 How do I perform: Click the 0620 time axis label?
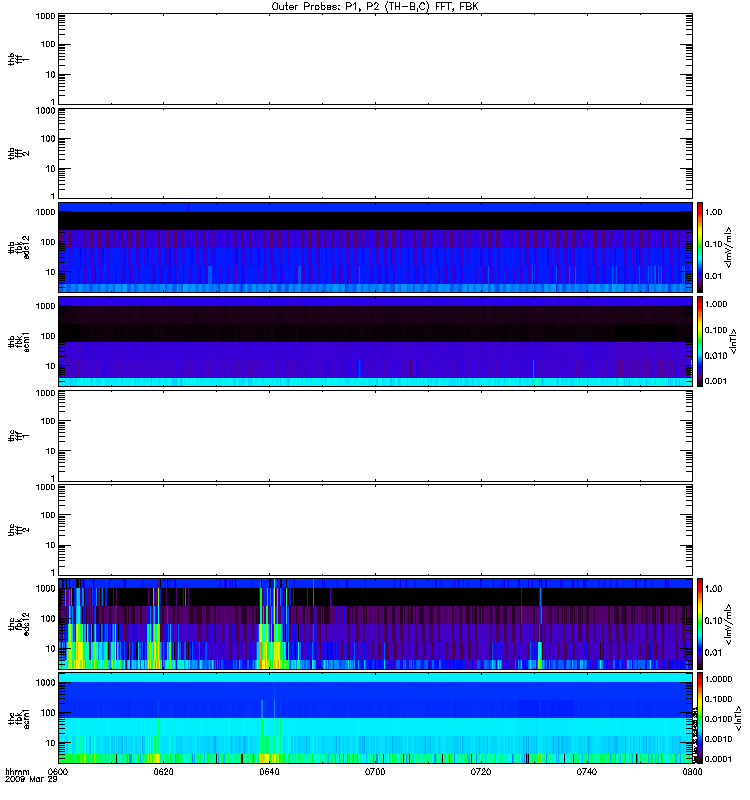[x=164, y=772]
